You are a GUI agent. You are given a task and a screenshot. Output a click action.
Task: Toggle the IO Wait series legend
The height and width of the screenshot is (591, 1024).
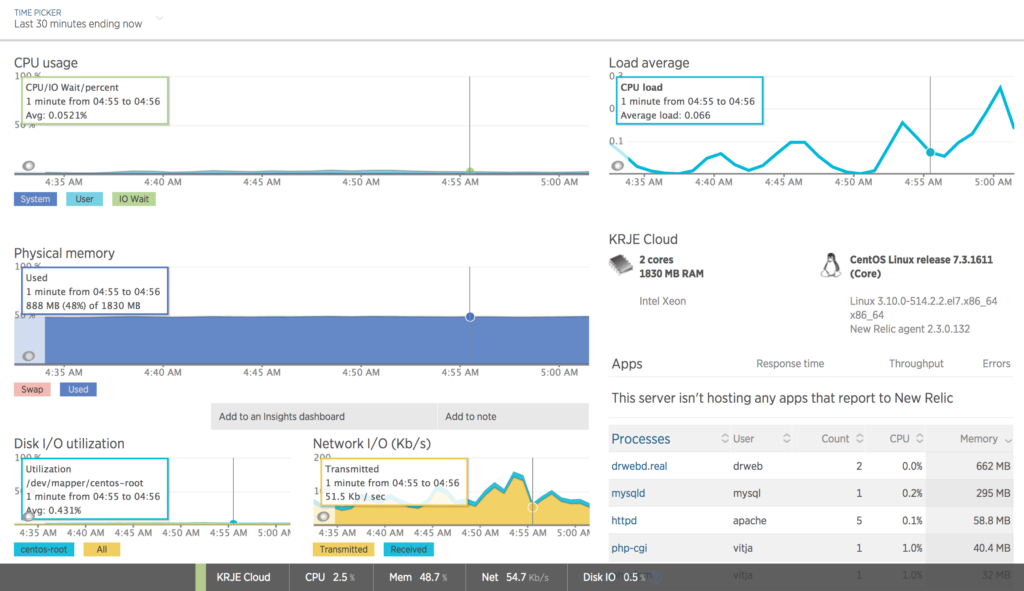coord(134,199)
